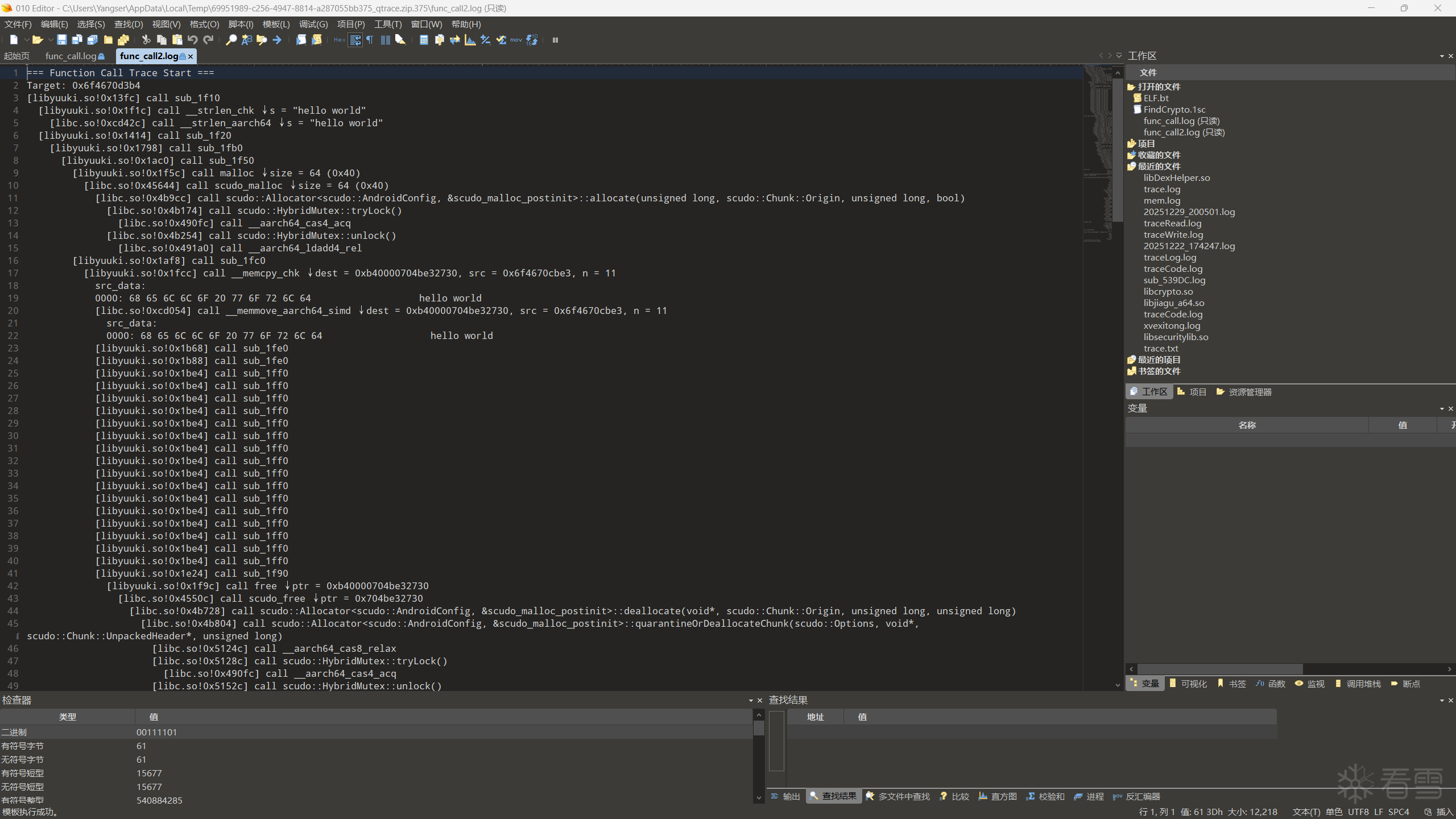Click the Find magnifier toolbar icon

coord(231,40)
